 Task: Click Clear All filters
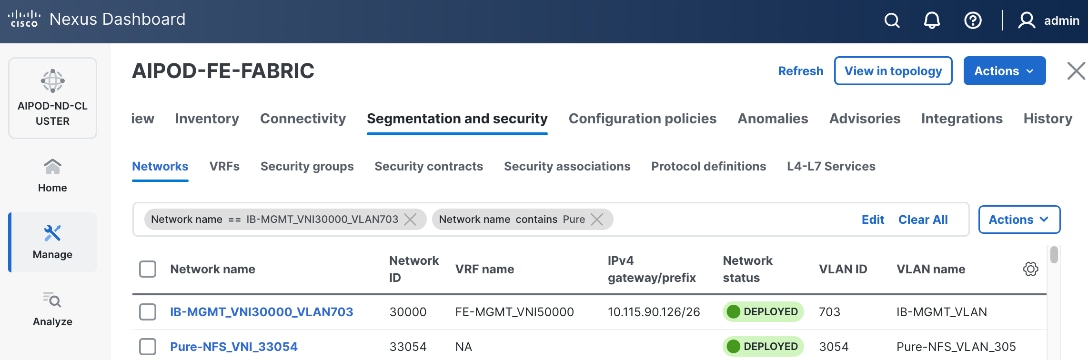point(923,219)
